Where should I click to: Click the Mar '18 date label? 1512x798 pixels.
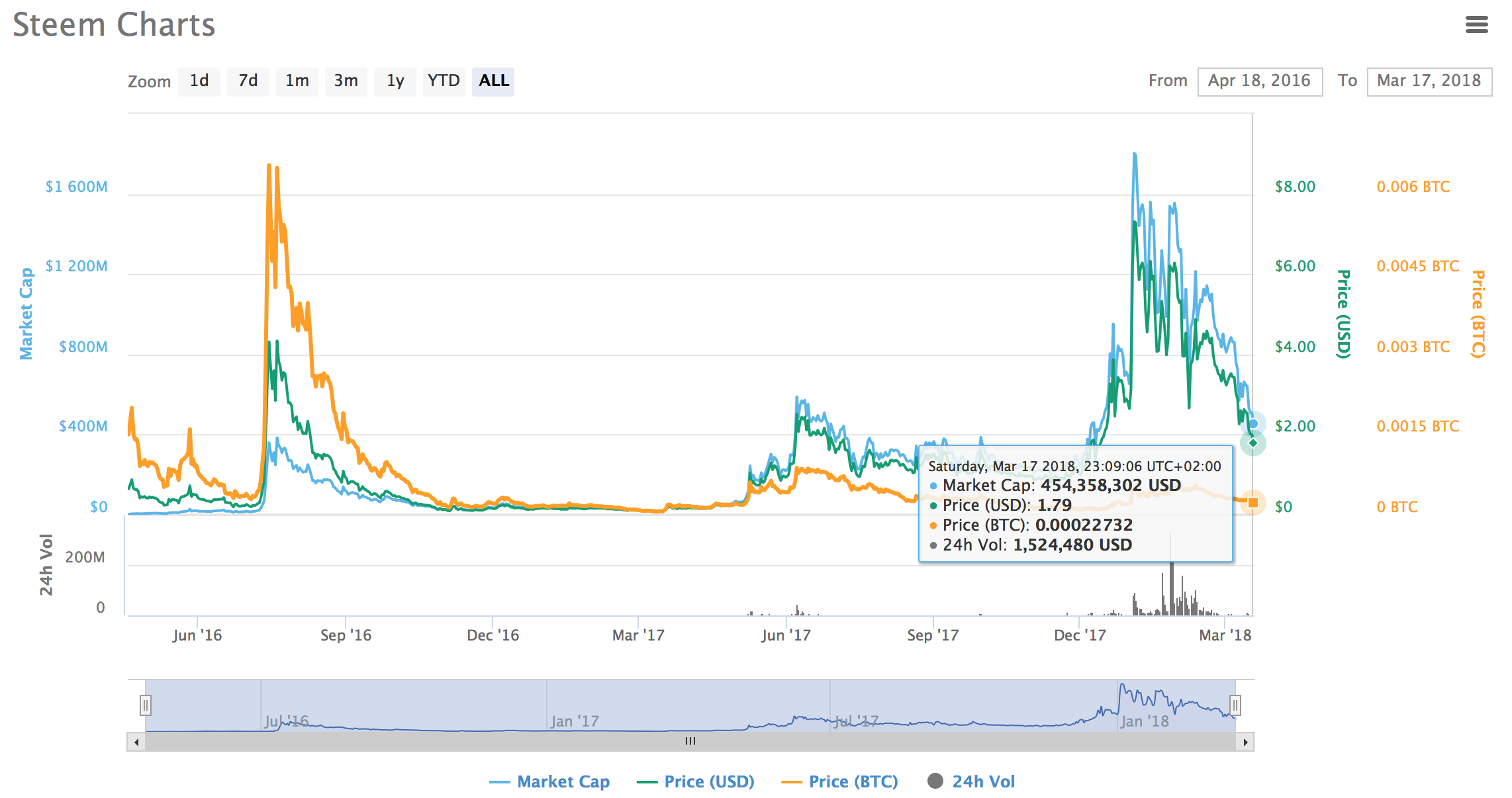click(x=1225, y=635)
